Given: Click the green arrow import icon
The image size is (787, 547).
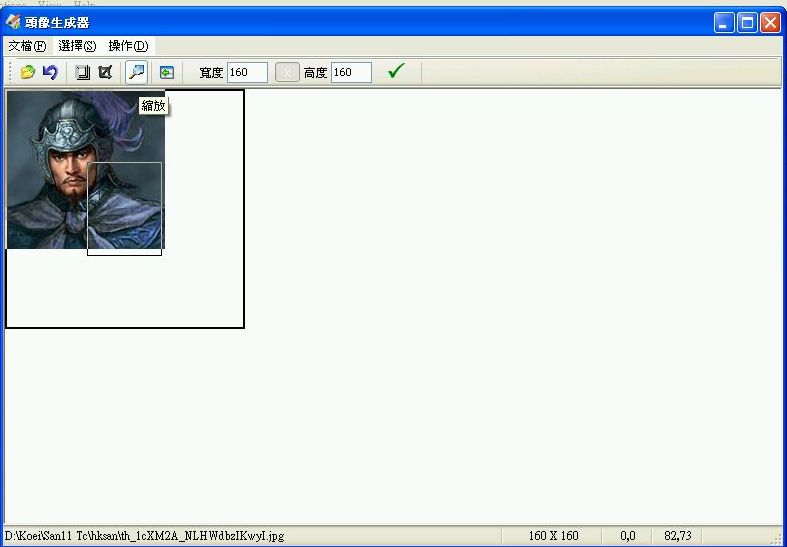Looking at the screenshot, I should (x=167, y=72).
